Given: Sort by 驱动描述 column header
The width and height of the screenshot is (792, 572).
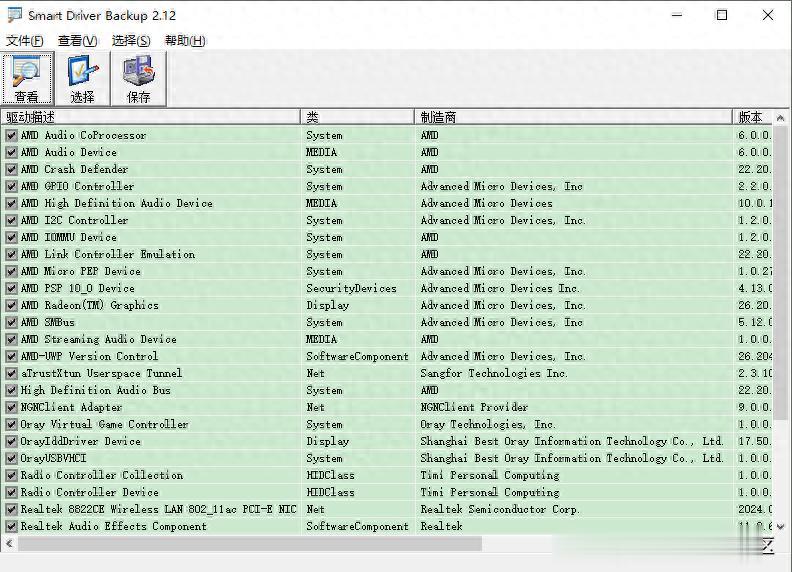Looking at the screenshot, I should tap(151, 117).
